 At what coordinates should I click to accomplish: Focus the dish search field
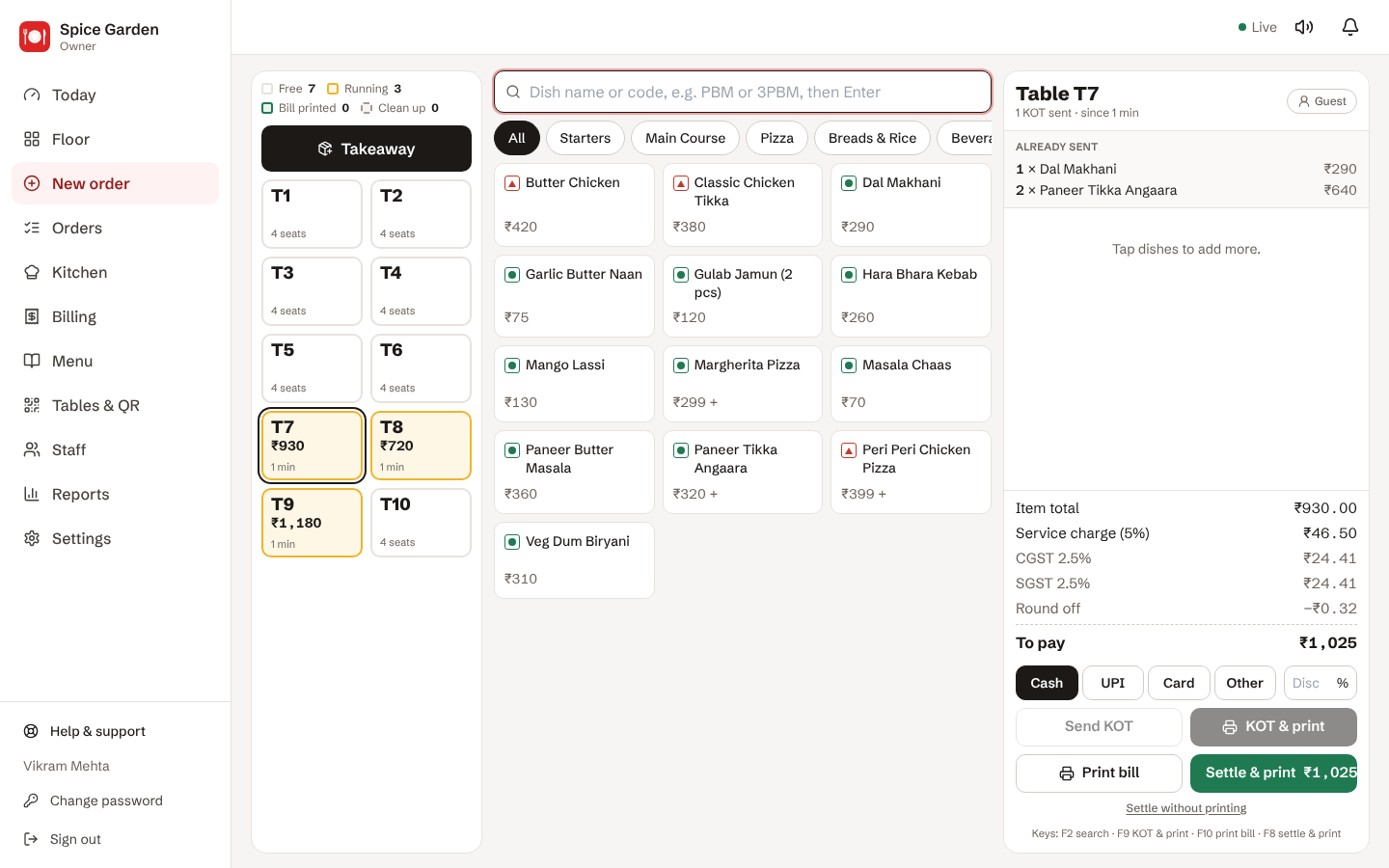point(743,92)
